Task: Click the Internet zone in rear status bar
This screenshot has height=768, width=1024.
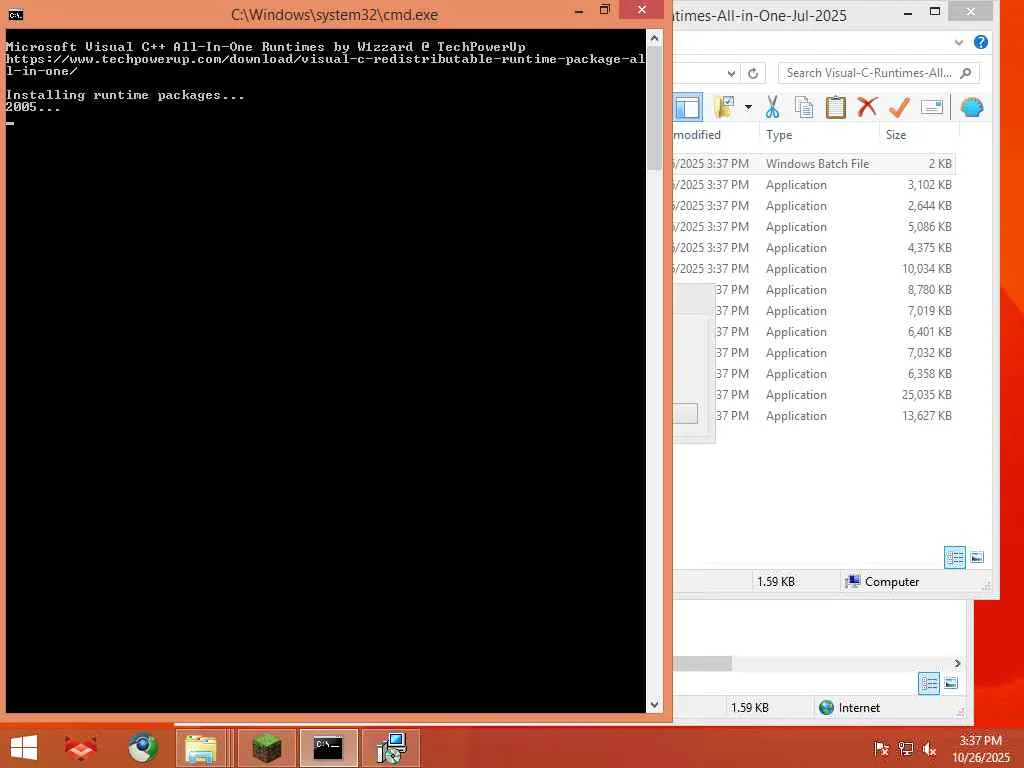Action: pyautogui.click(x=849, y=707)
